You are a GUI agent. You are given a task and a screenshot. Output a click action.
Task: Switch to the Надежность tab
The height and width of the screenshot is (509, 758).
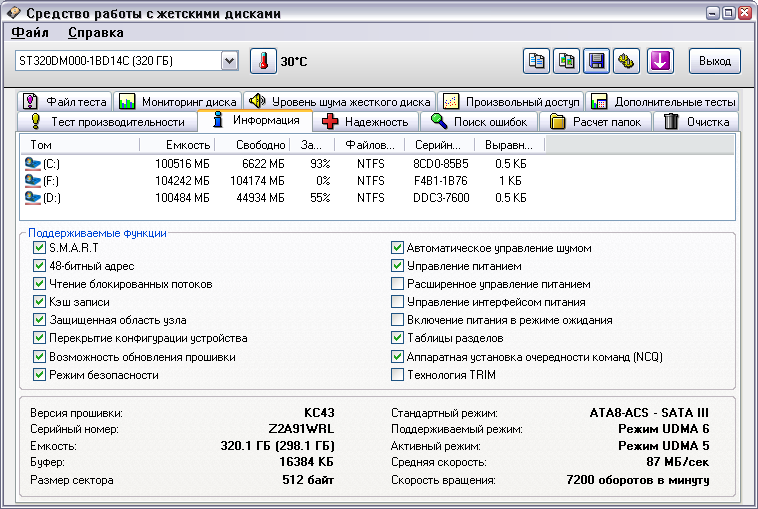tap(366, 121)
